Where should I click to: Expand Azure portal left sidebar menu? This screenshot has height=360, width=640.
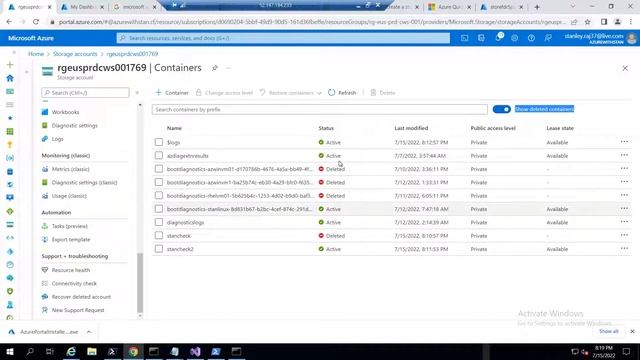pyautogui.click(x=14, y=52)
